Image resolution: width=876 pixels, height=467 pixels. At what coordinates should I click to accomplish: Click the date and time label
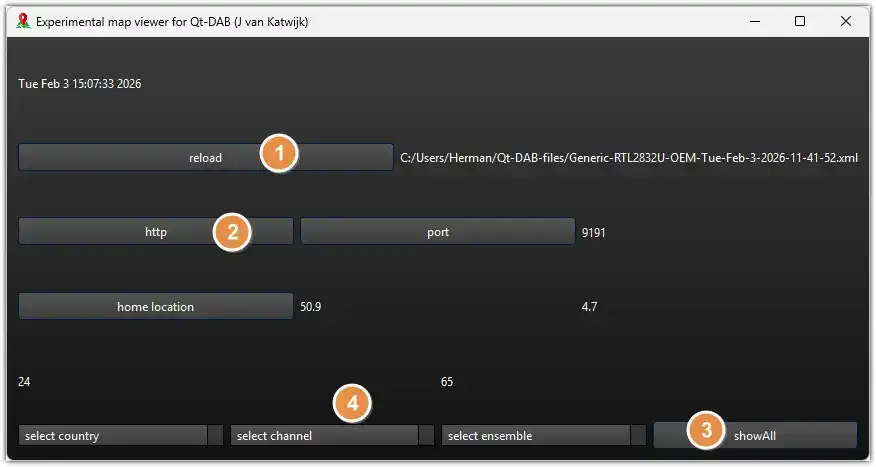[80, 84]
